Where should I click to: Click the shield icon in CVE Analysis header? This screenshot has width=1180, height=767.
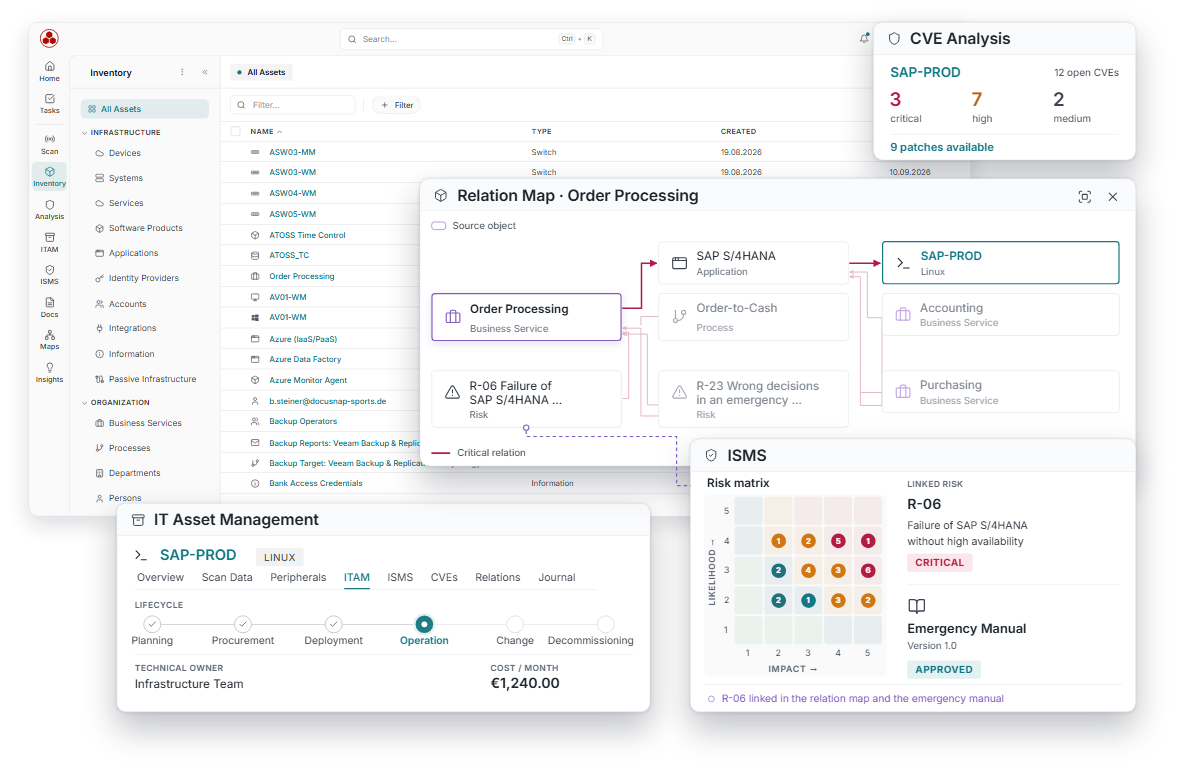point(894,38)
